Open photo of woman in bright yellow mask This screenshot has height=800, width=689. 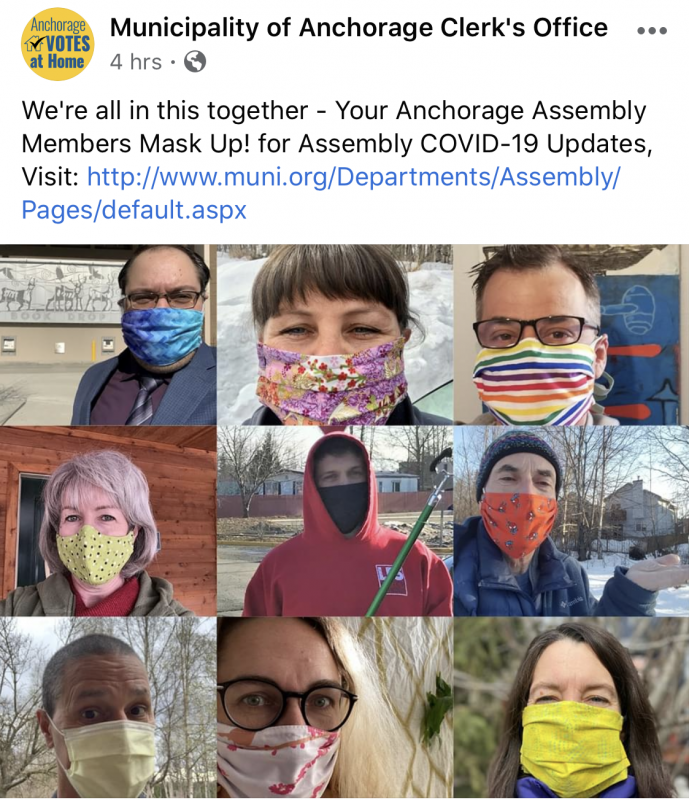[572, 708]
